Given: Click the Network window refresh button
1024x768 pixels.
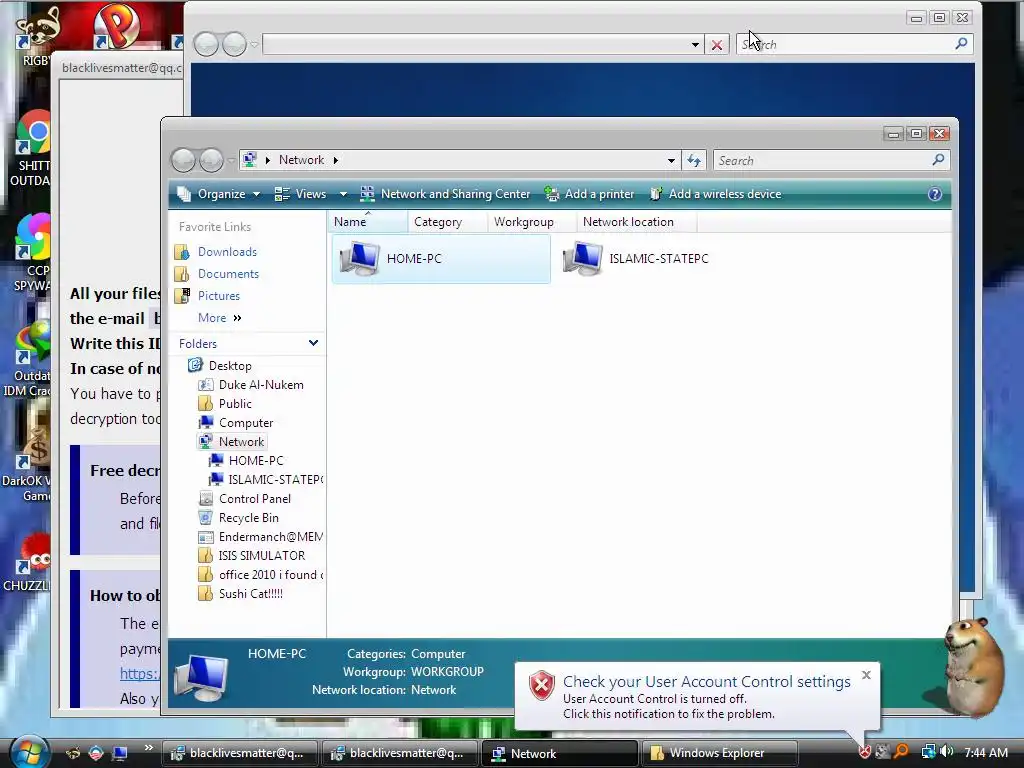Looking at the screenshot, I should point(694,160).
